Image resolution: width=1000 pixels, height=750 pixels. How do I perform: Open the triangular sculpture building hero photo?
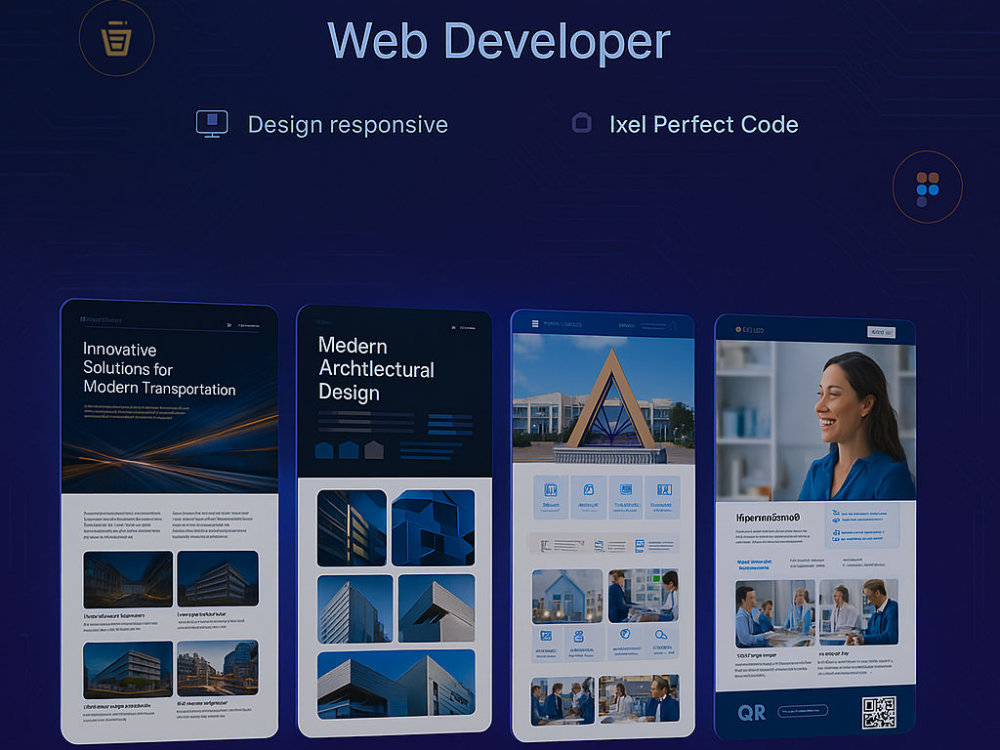click(603, 399)
